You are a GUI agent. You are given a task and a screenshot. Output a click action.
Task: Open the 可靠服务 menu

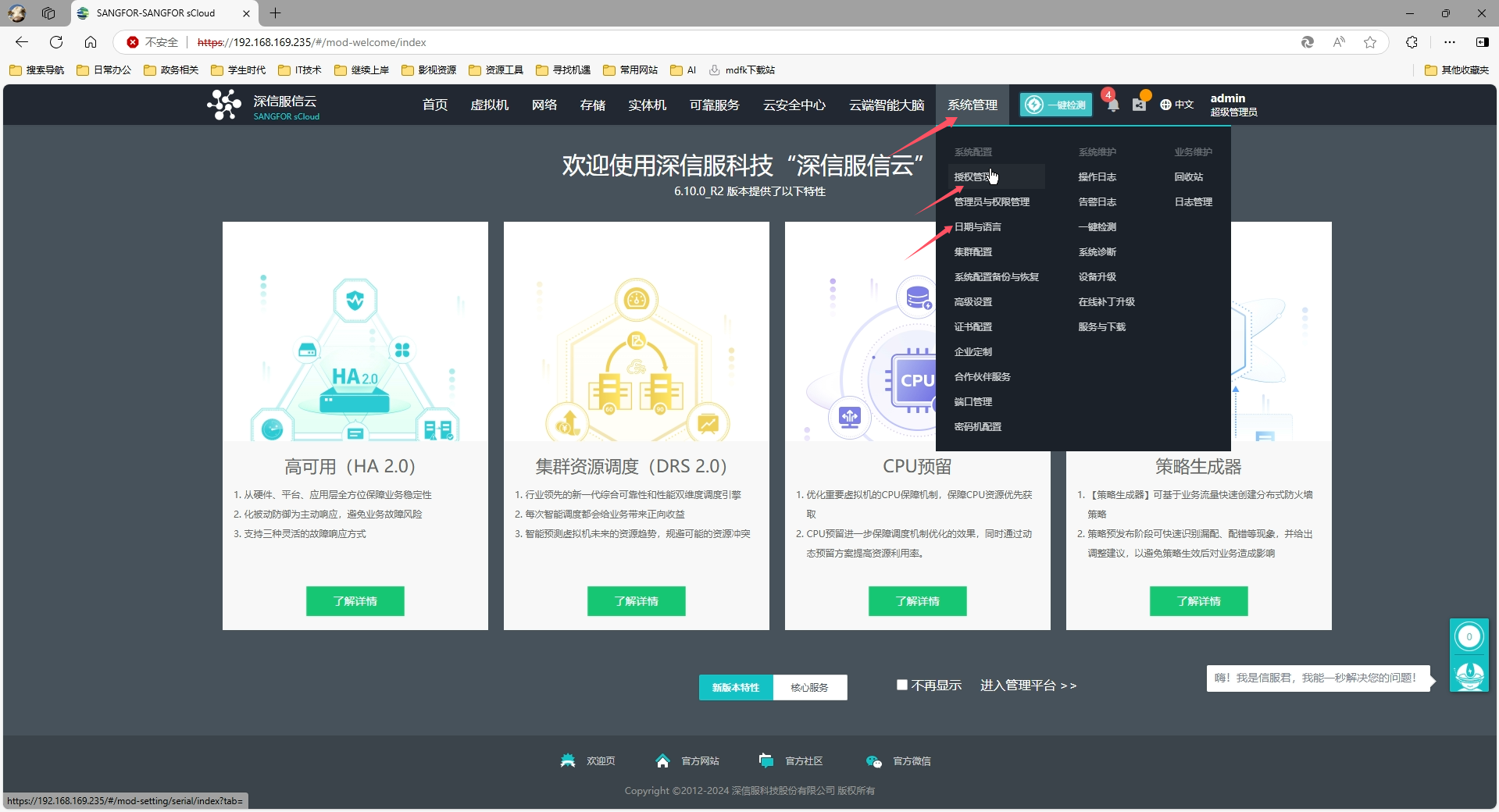[715, 105]
